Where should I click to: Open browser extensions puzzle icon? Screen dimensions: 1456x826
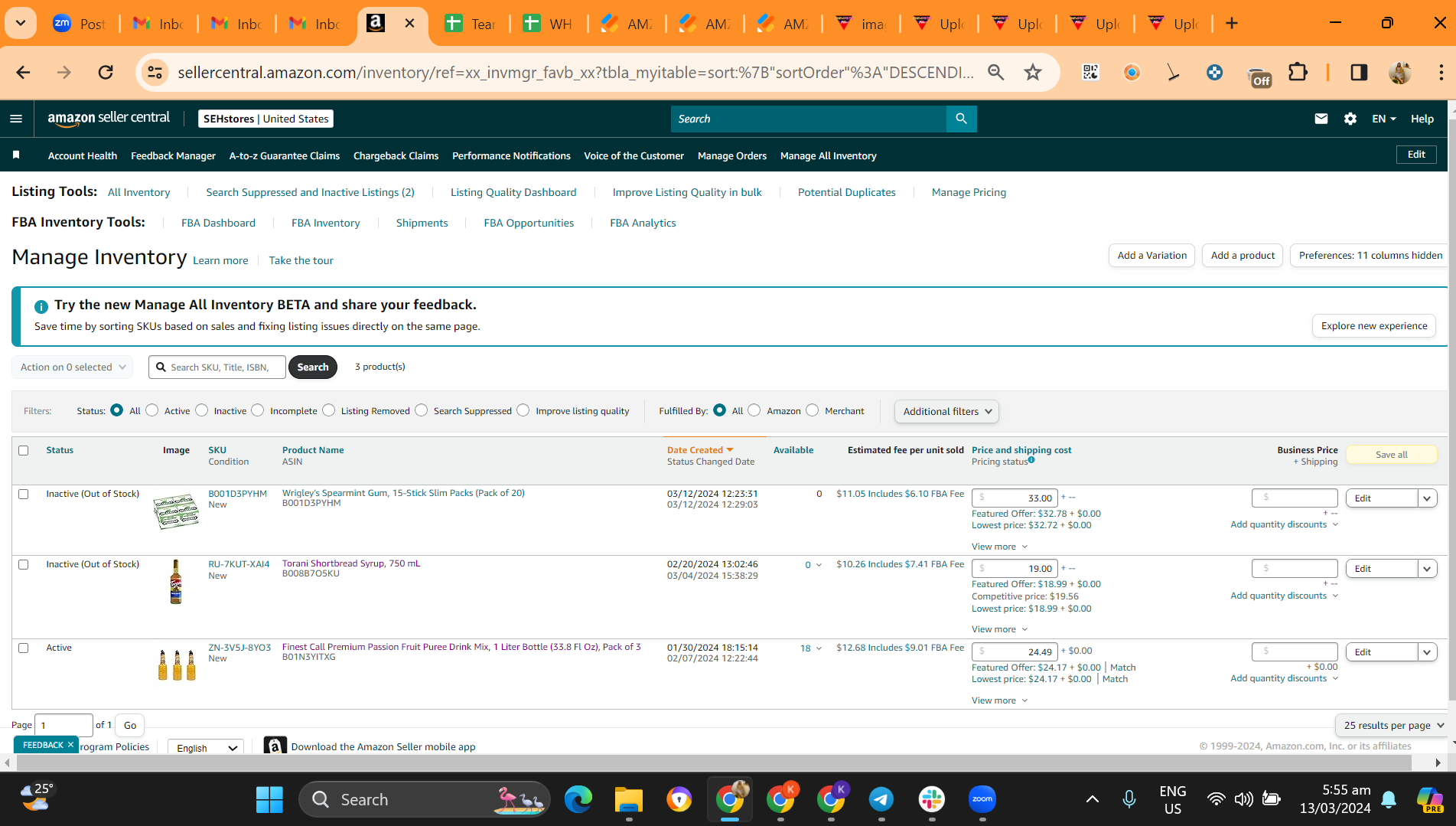coord(1298,72)
